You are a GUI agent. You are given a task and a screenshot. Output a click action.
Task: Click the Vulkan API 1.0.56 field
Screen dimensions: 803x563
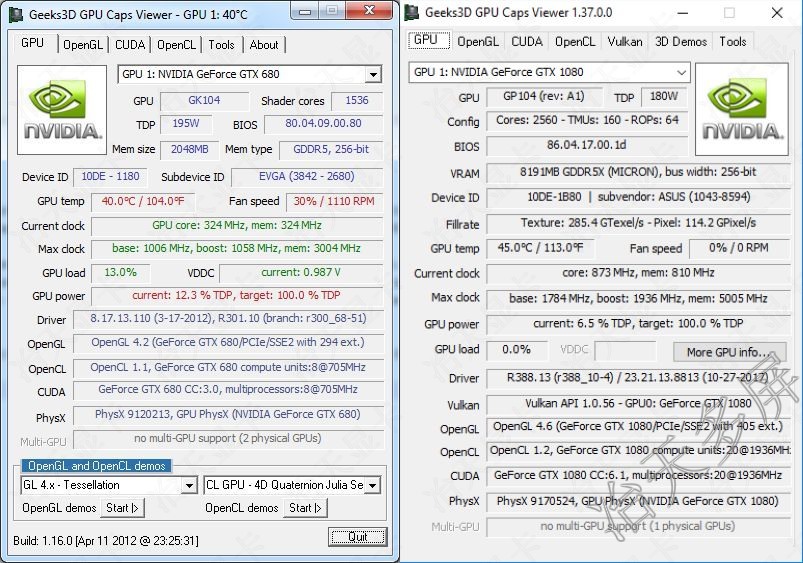tap(639, 405)
